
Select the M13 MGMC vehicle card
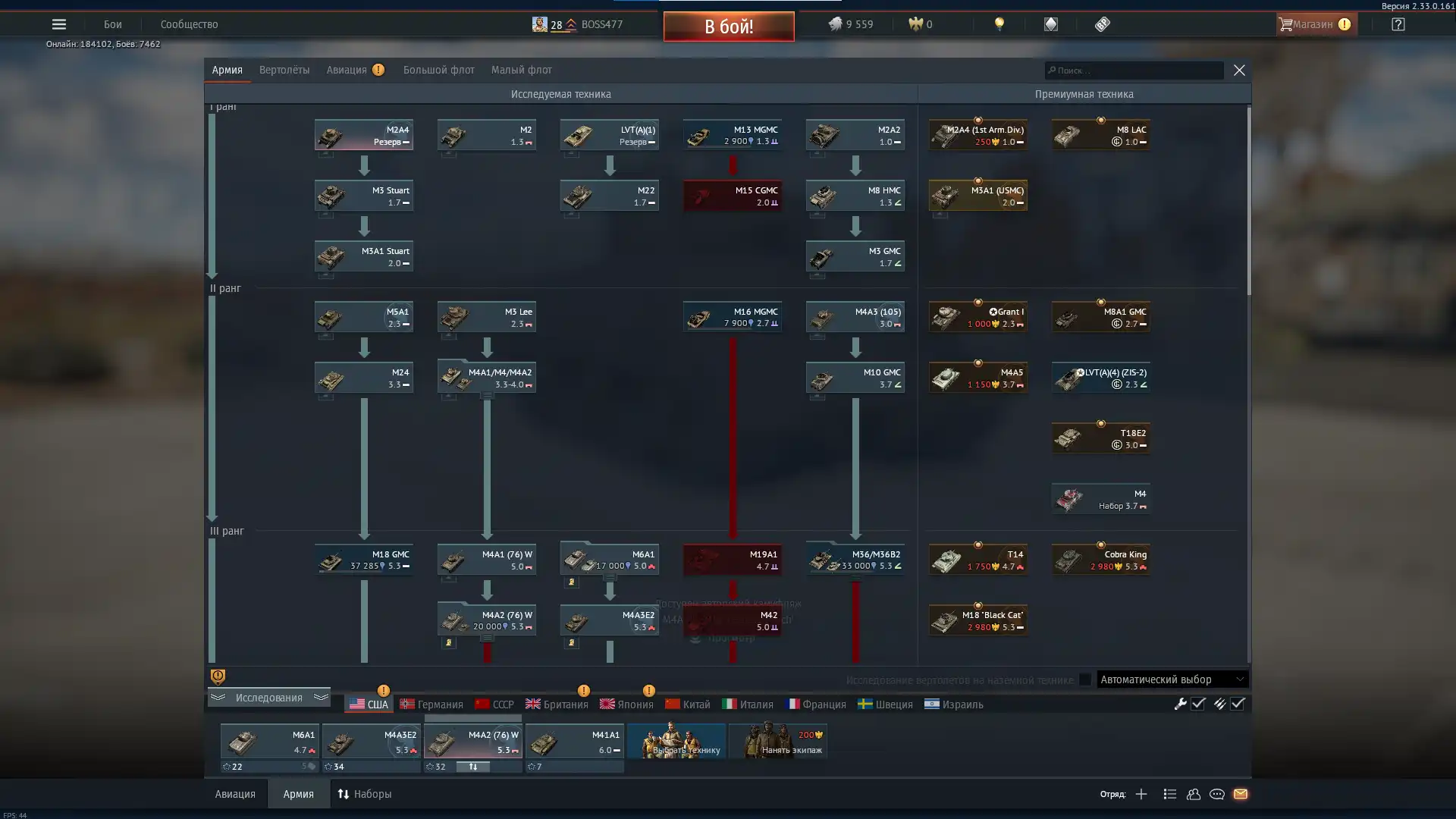pyautogui.click(x=733, y=135)
